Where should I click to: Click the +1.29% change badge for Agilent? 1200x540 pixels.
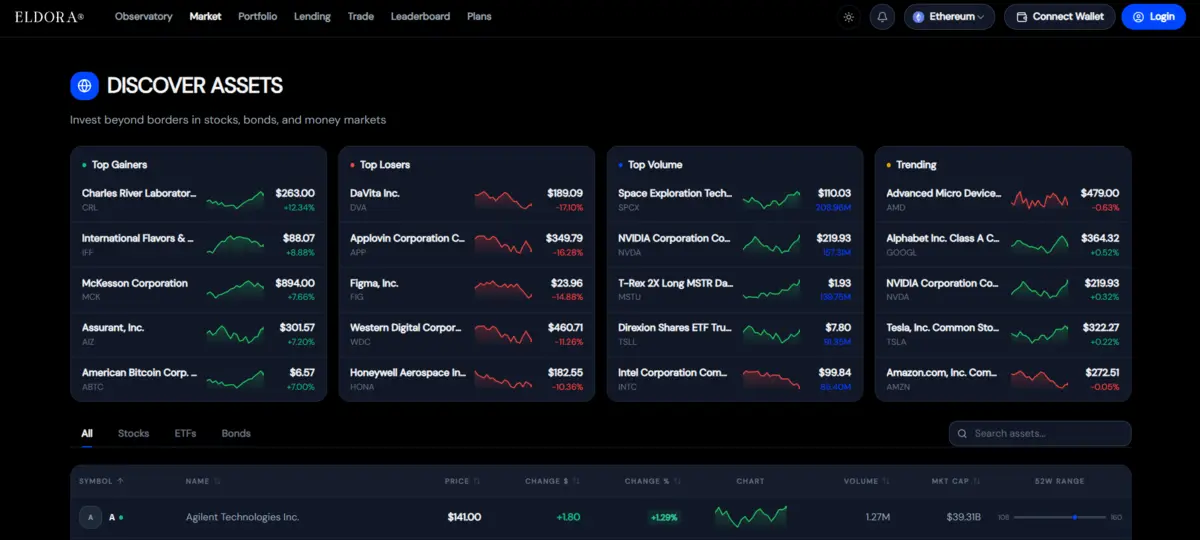click(x=662, y=517)
